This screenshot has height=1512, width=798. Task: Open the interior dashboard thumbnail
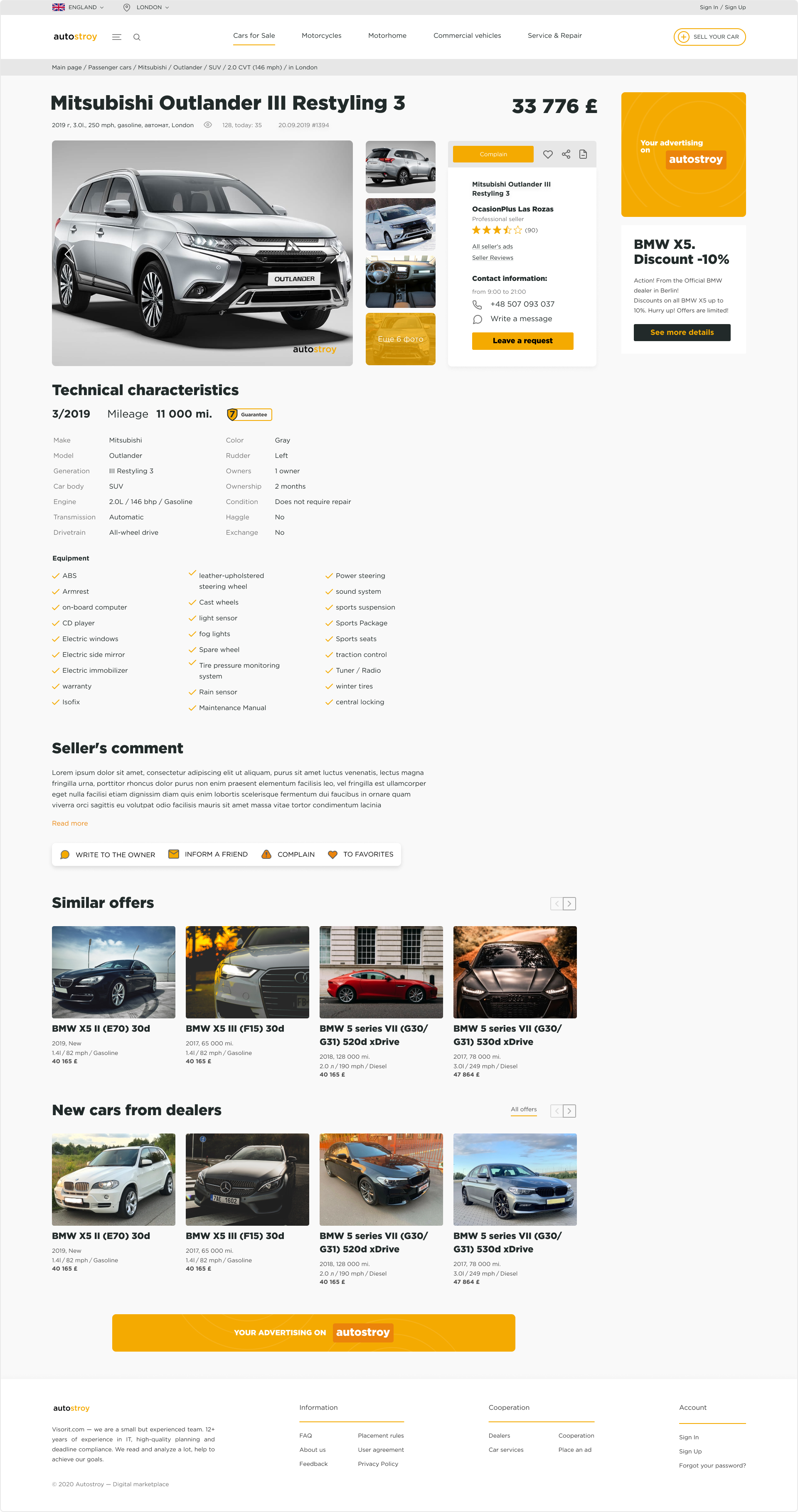coord(401,282)
